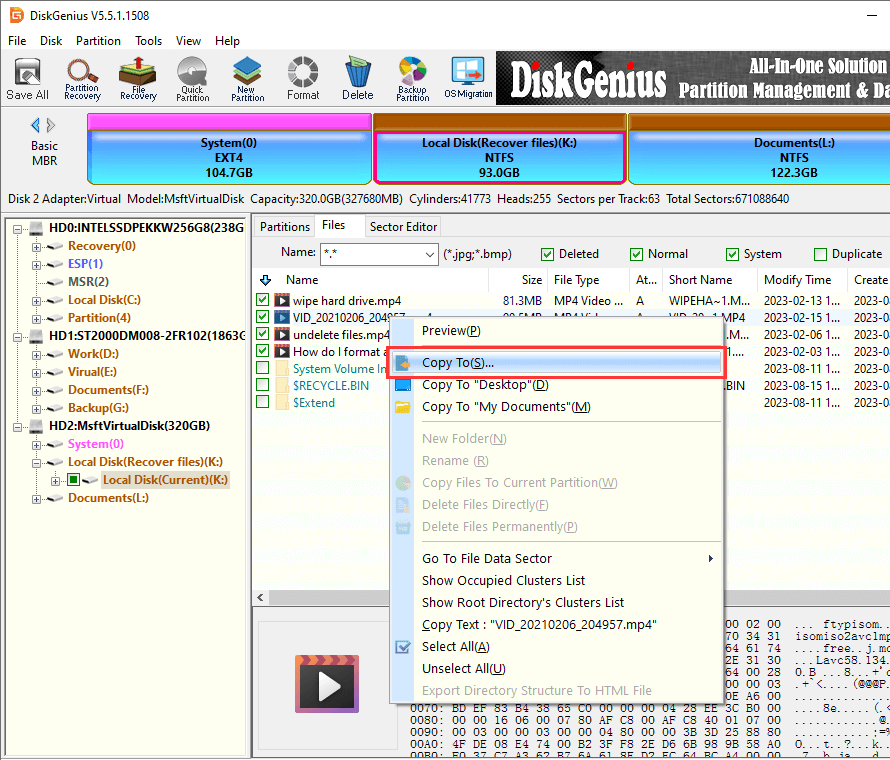Enable the Duplicate filter checkbox
This screenshot has height=760, width=890.
[x=820, y=254]
